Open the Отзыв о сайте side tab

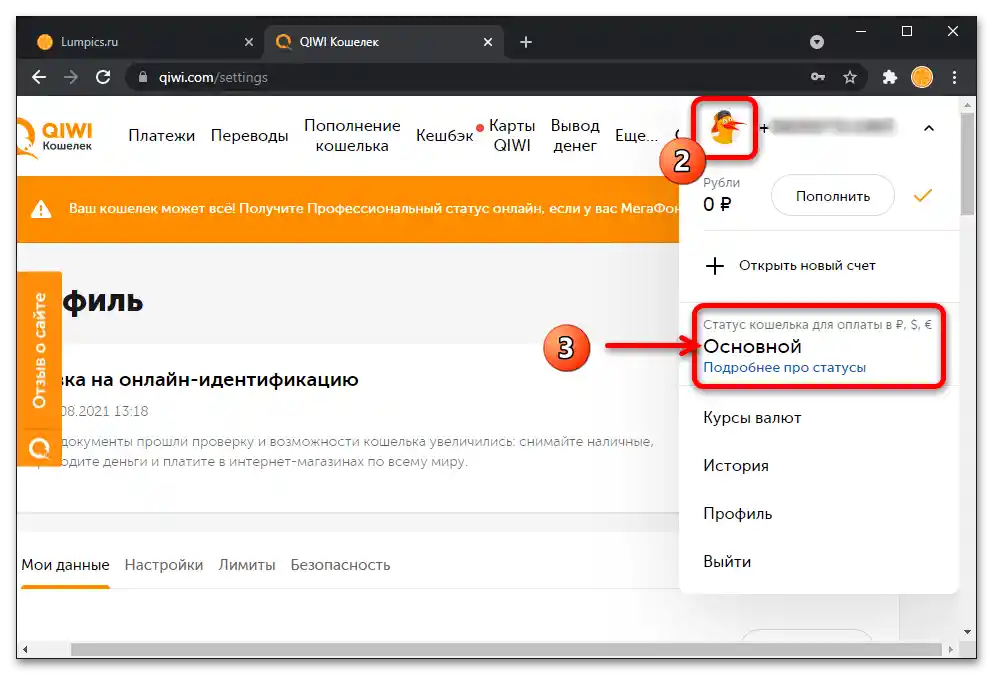(x=39, y=350)
